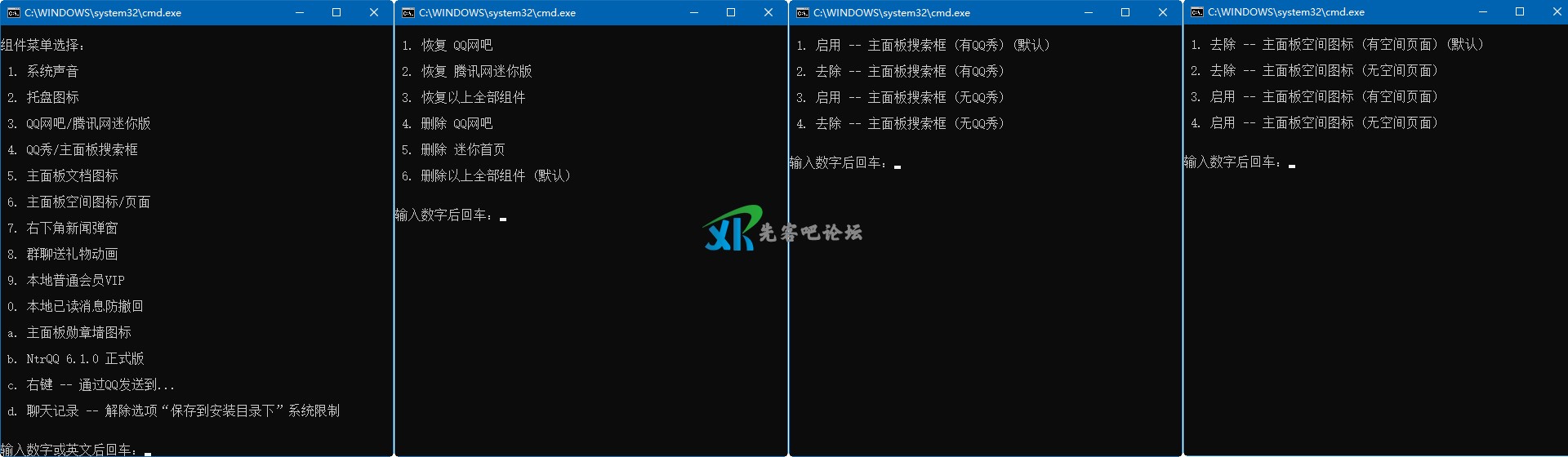
Task: Click the XK 先客吧论坛 watermark logo
Action: click(x=782, y=229)
